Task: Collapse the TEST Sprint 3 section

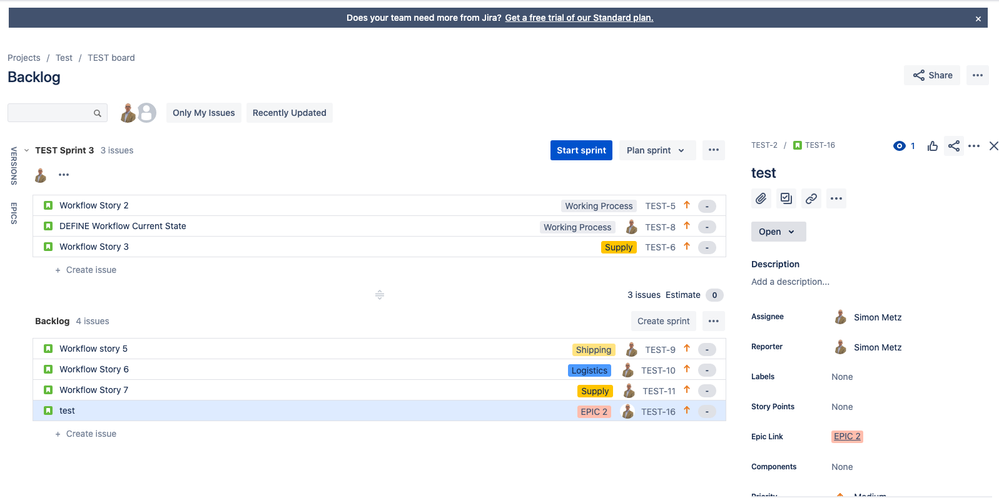Action: pyautogui.click(x=27, y=150)
